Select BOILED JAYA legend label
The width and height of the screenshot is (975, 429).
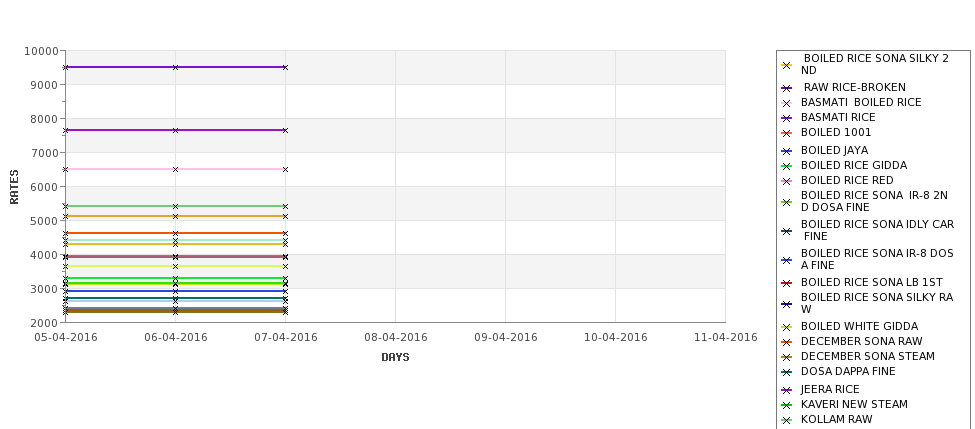[834, 150]
